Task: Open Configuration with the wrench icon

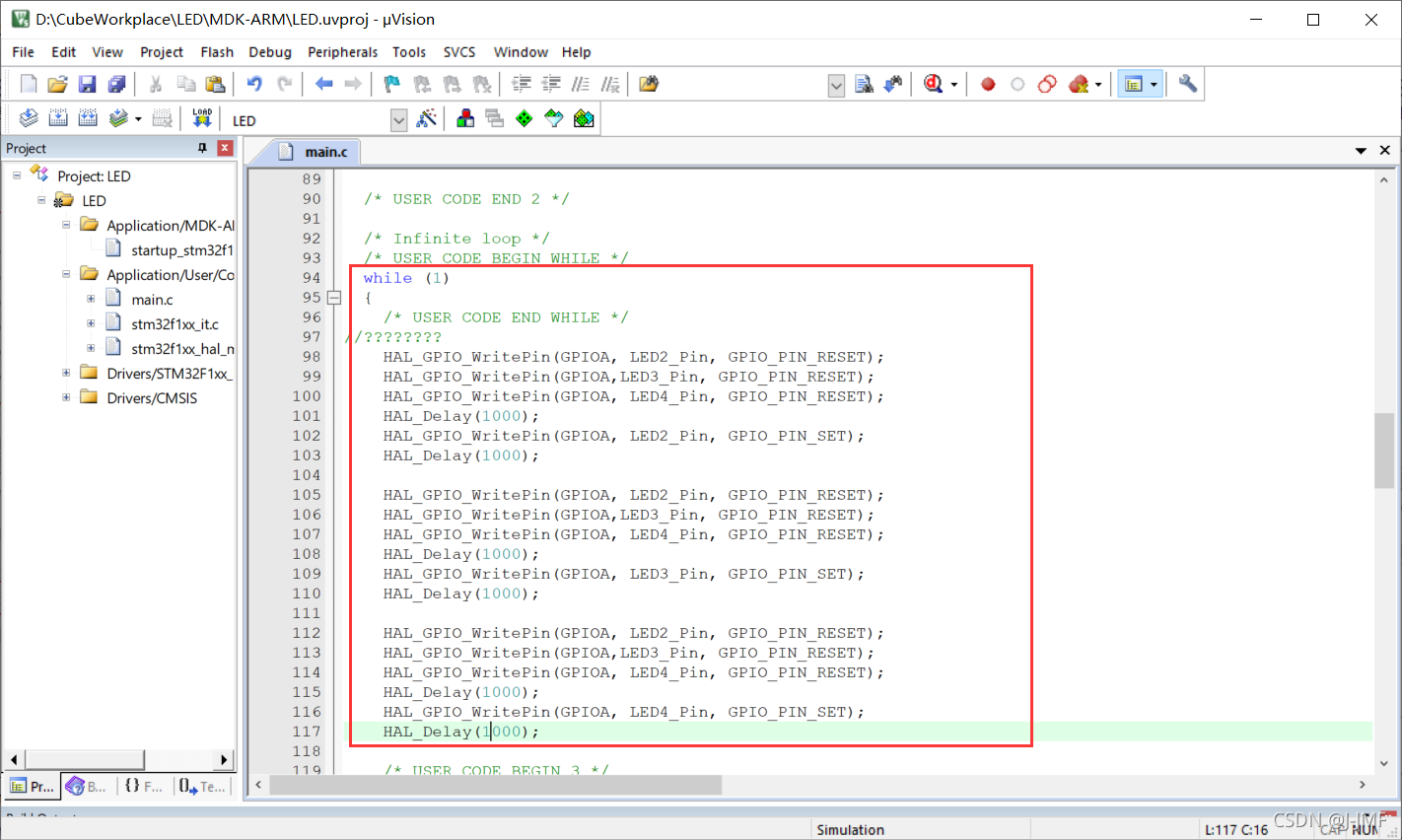Action: [1188, 84]
